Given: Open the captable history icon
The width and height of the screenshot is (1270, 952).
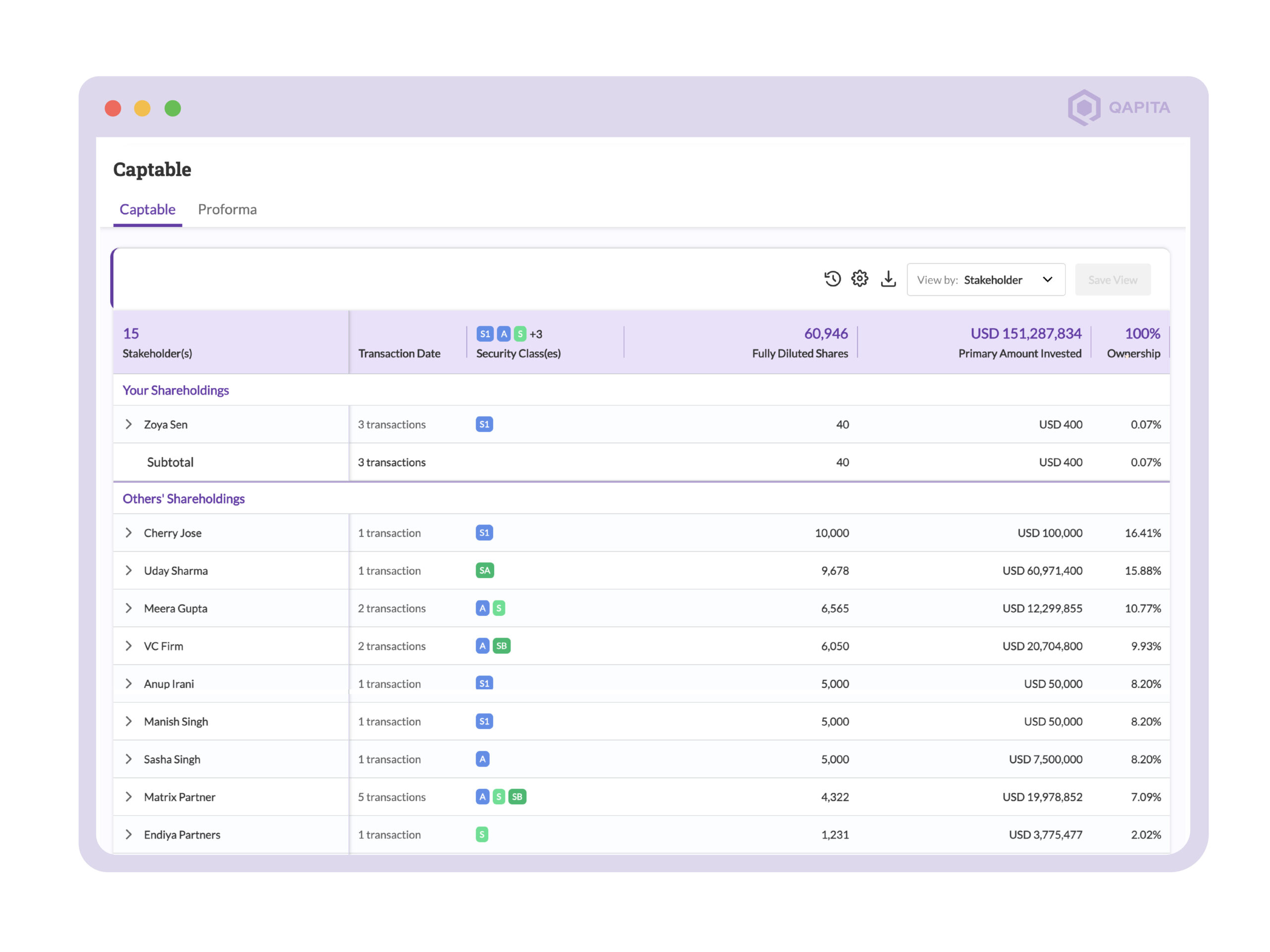Looking at the screenshot, I should point(832,279).
